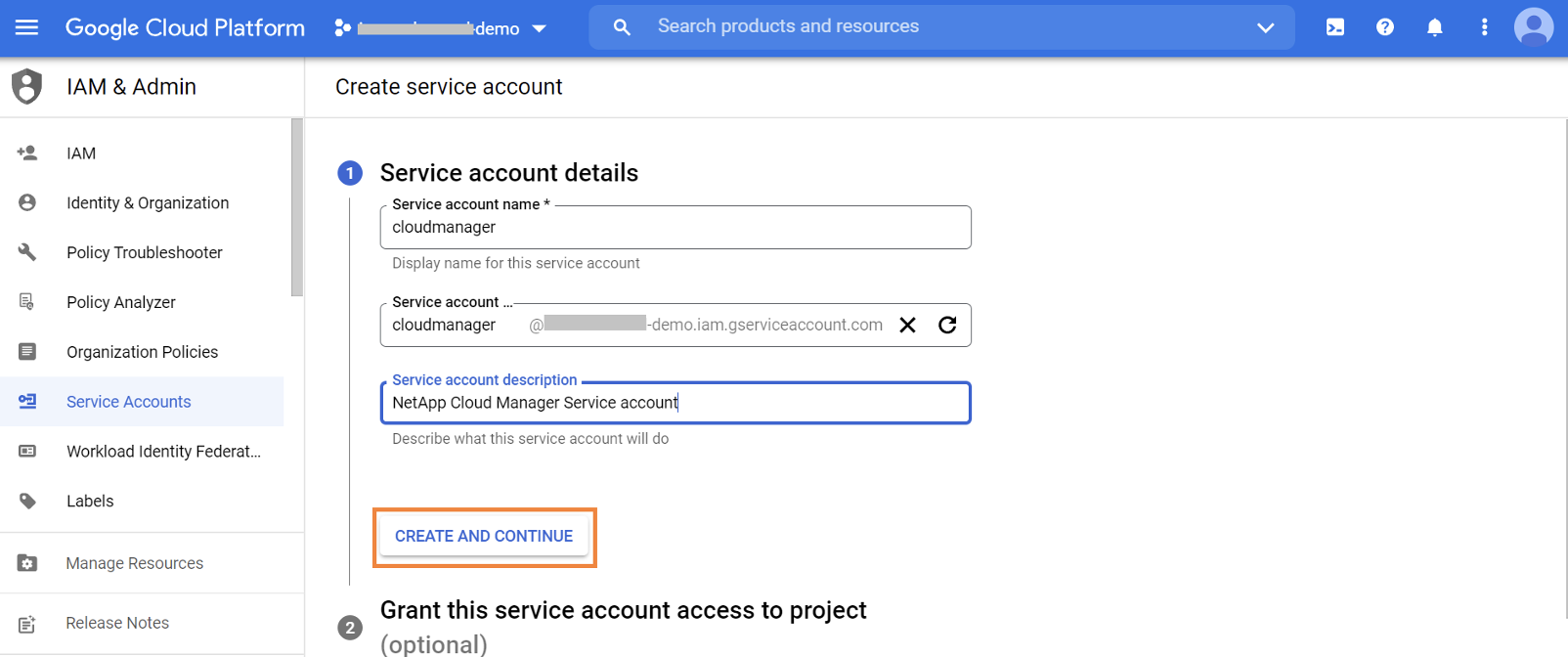This screenshot has width=1568, height=657.
Task: Open Release Notes link
Action: pyautogui.click(x=117, y=623)
